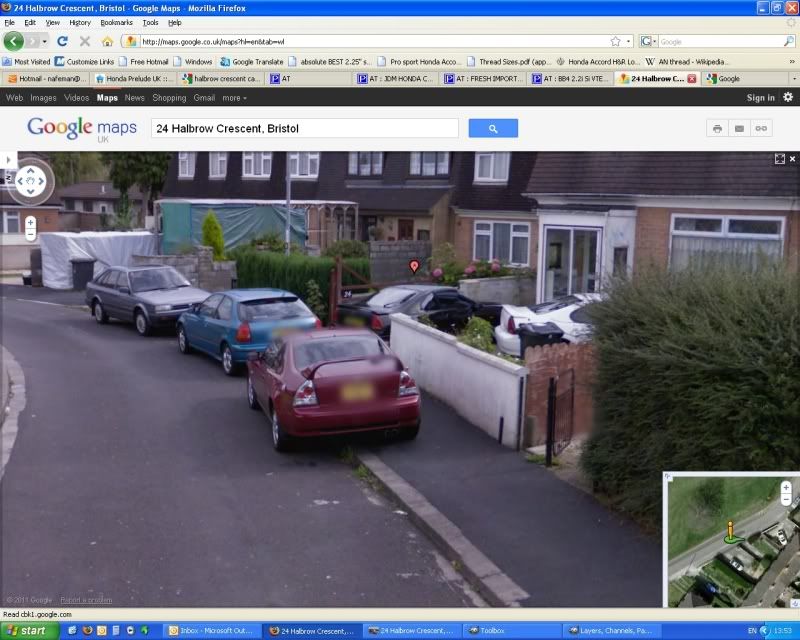800x640 pixels.
Task: Zoom in on Street View with plus
Action: (31, 223)
